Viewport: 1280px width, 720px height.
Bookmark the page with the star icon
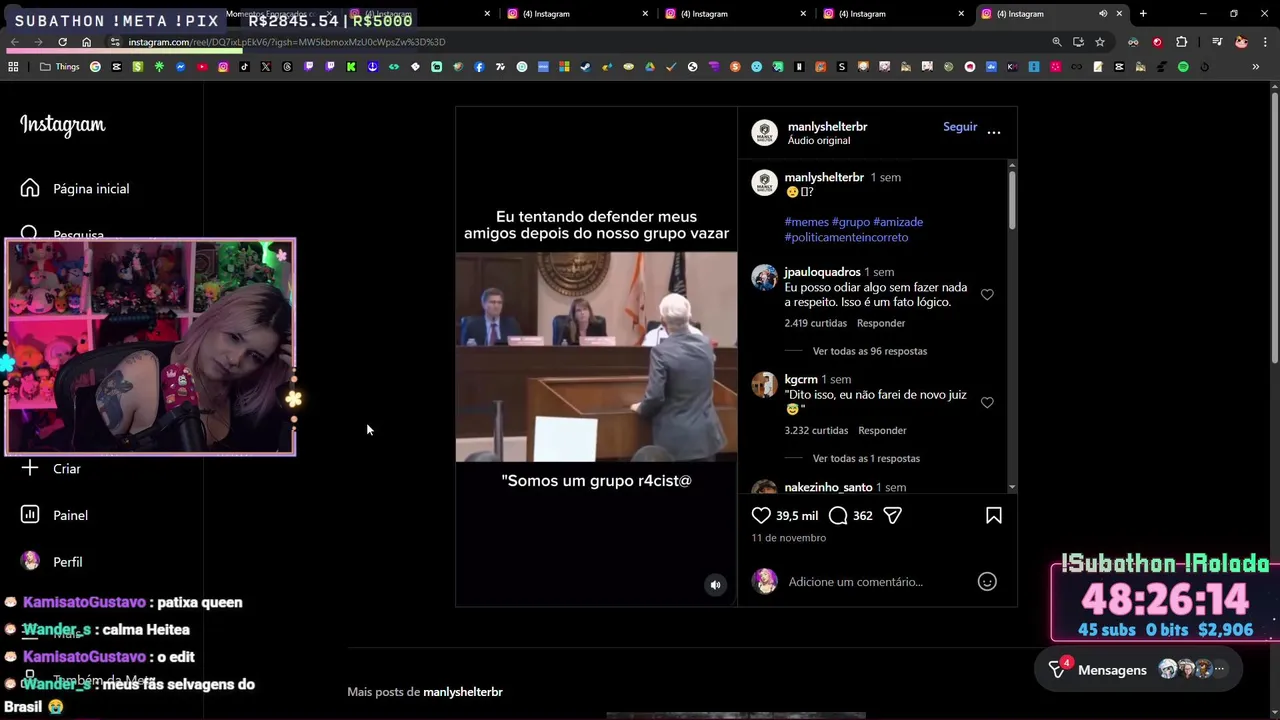click(x=1100, y=42)
